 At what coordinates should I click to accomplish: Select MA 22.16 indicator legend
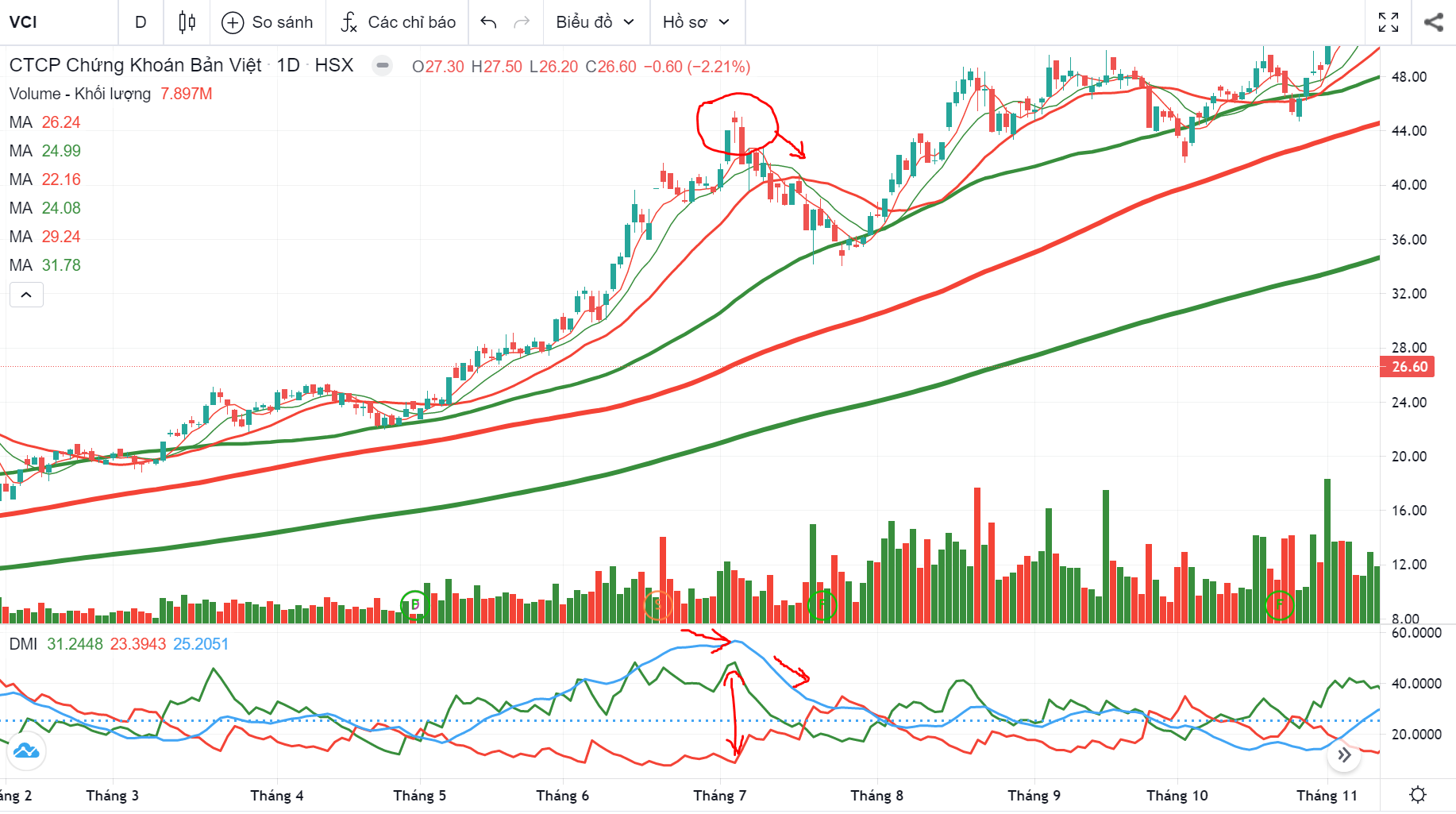45,179
